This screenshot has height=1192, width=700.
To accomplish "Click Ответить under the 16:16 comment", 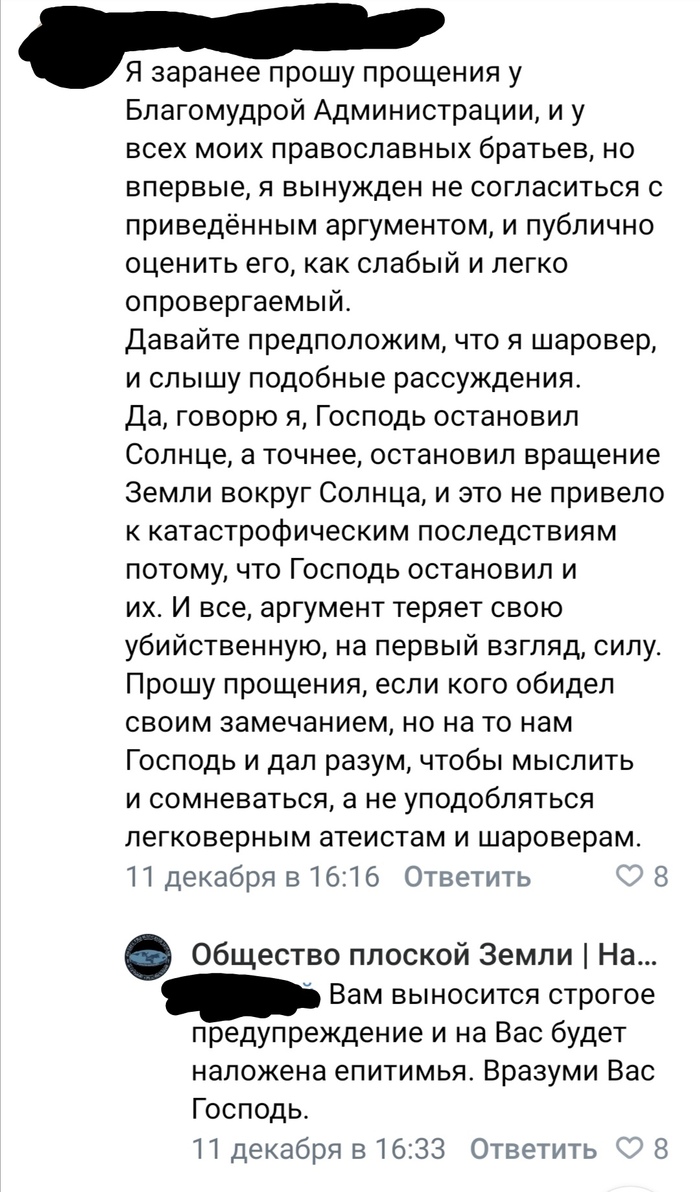I will pyautogui.click(x=467, y=877).
